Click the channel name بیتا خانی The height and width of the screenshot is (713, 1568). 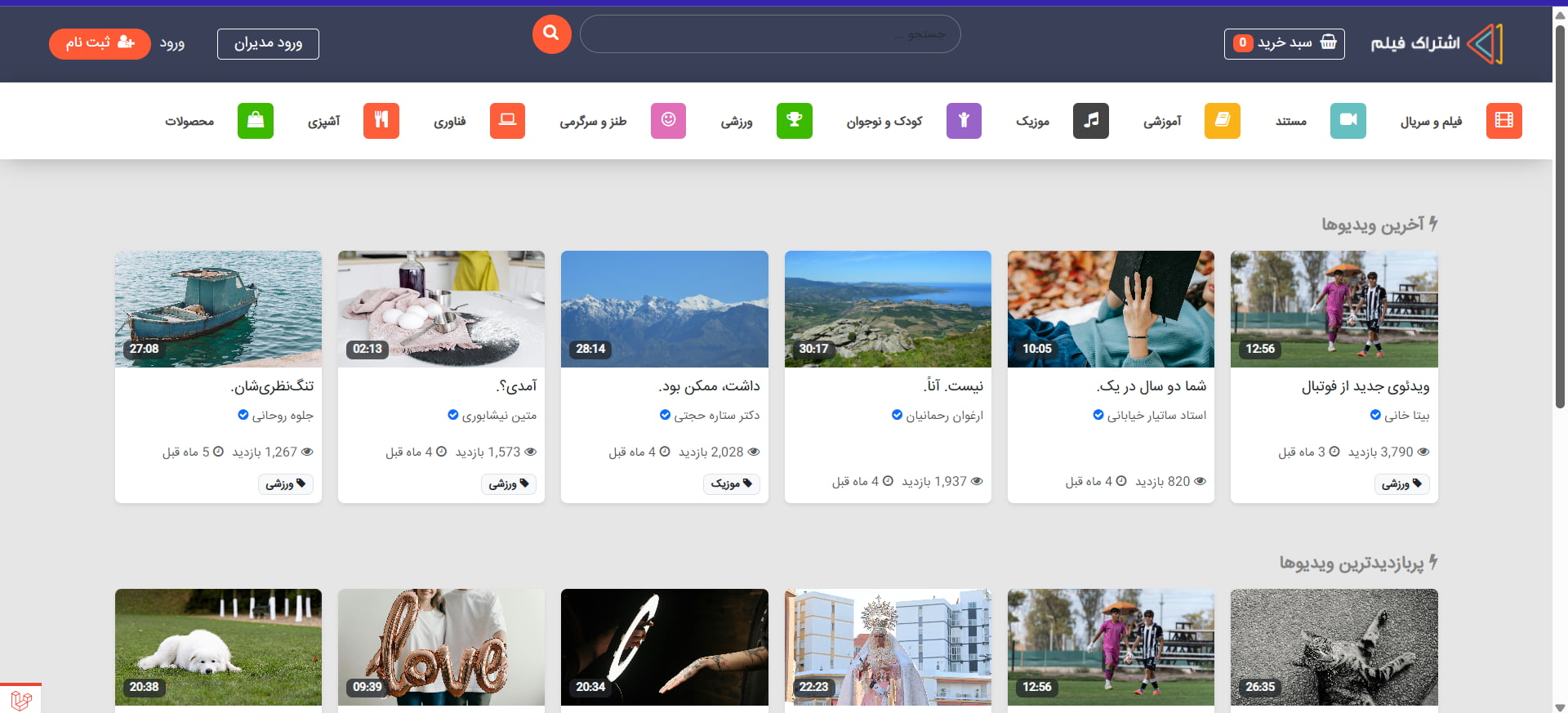pos(1406,415)
